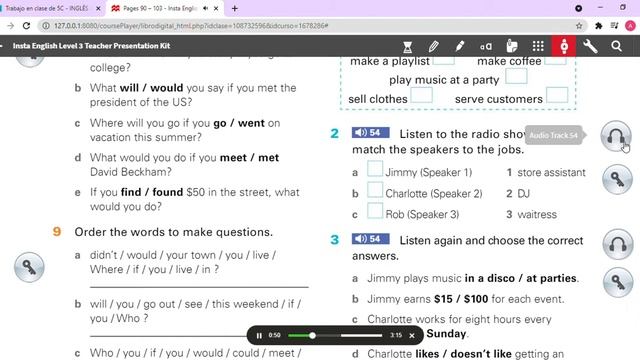The width and height of the screenshot is (640, 360).
Task: Click the option 'meet / met'
Action: 249,158
